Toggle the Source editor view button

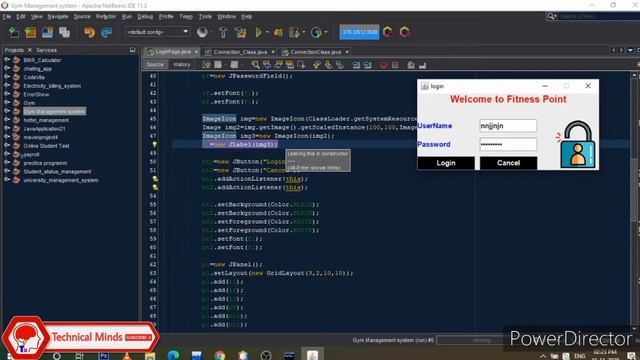pos(155,64)
